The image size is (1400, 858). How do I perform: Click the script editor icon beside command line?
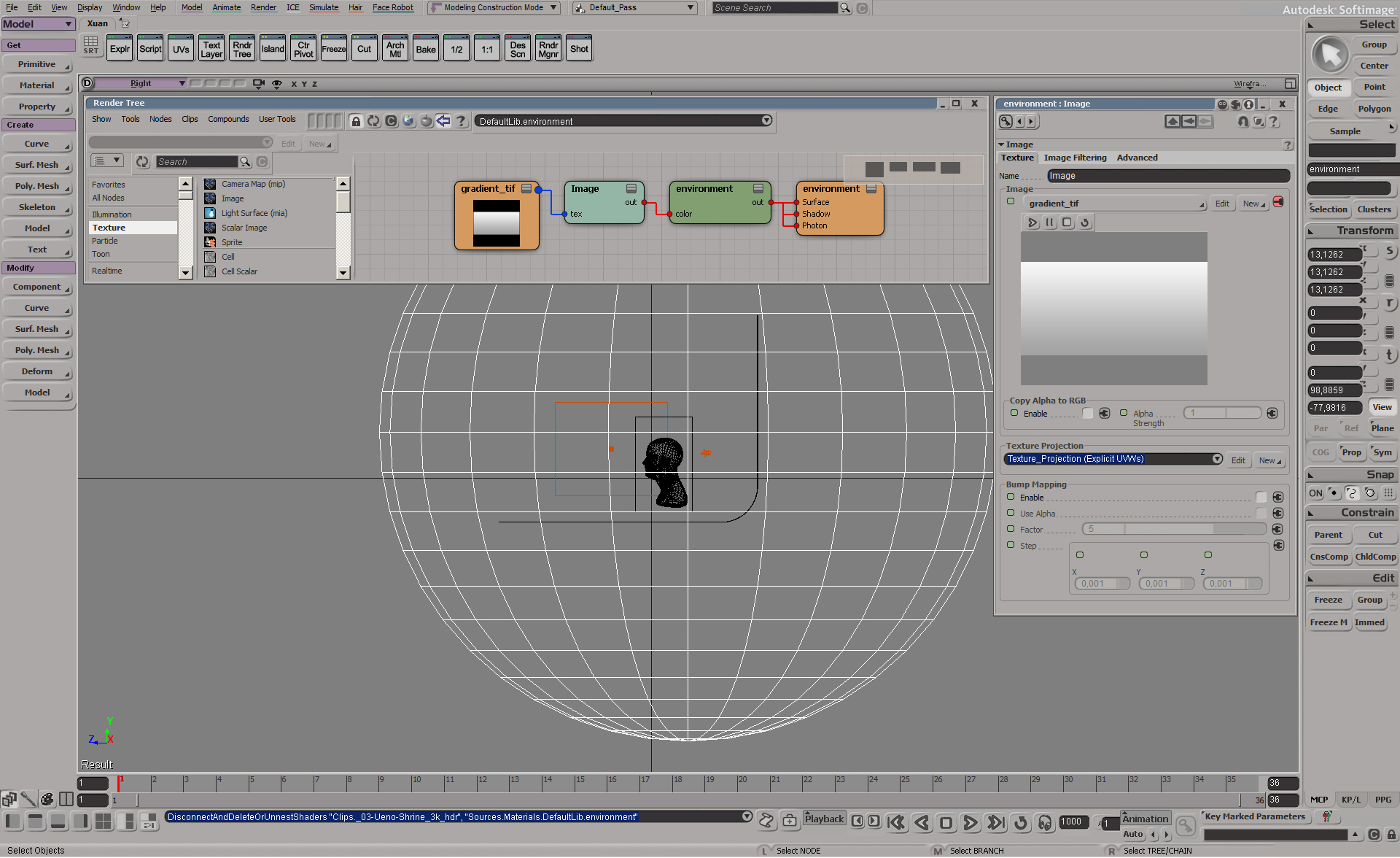766,821
